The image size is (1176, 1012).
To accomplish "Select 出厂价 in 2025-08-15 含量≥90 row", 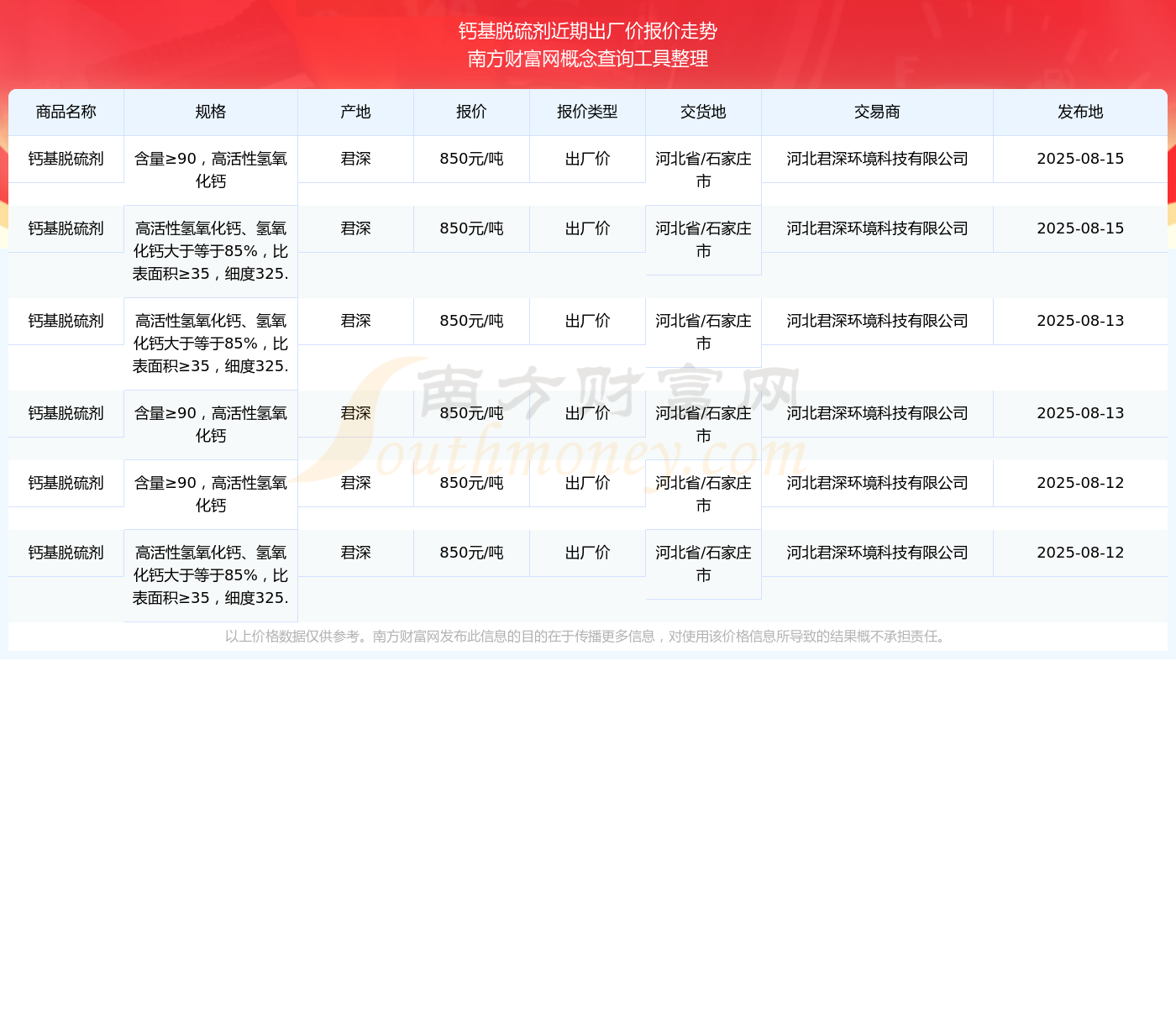I will [x=588, y=159].
